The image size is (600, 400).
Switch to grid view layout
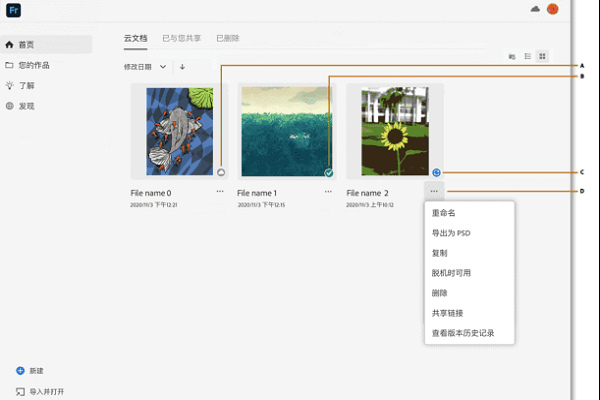(543, 56)
